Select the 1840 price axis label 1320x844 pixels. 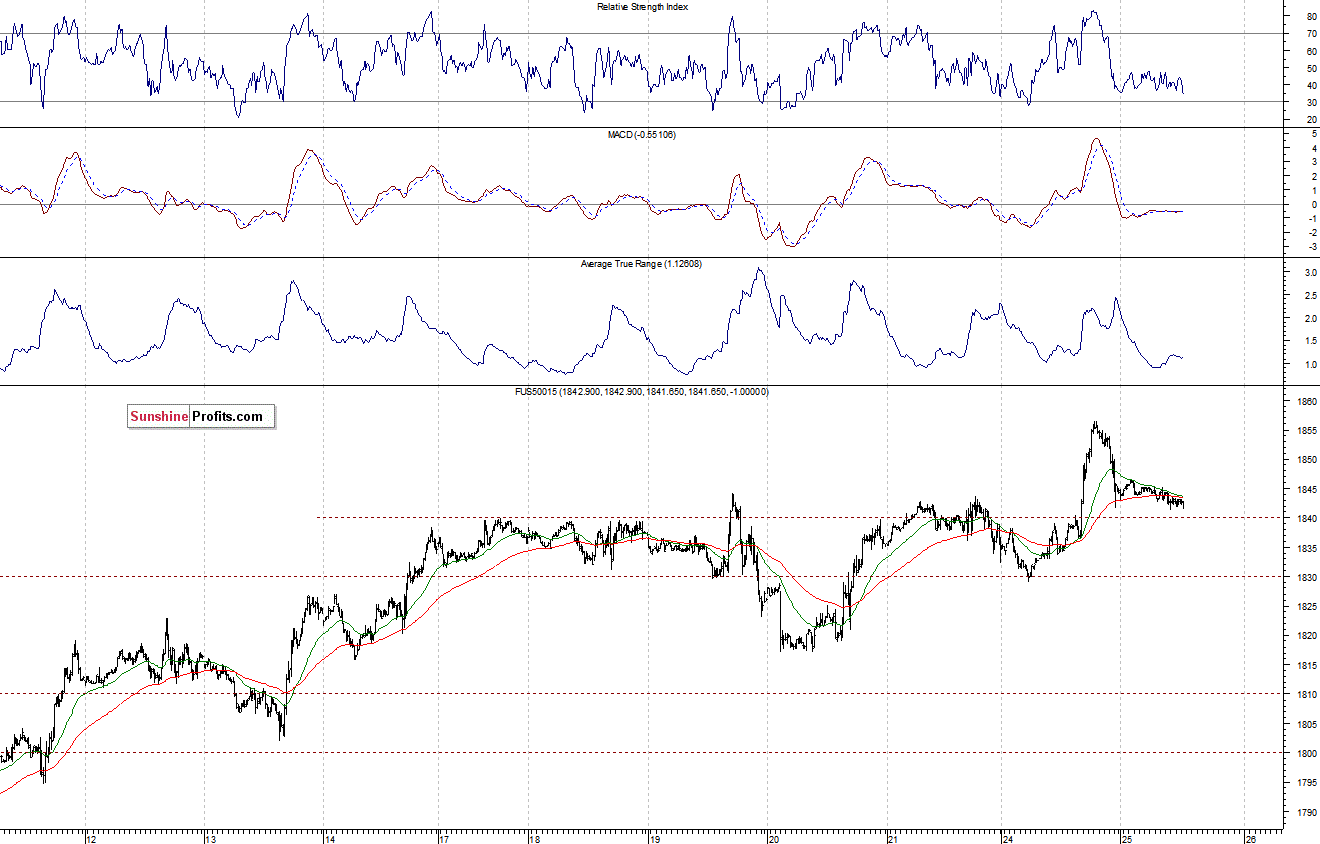(1306, 518)
